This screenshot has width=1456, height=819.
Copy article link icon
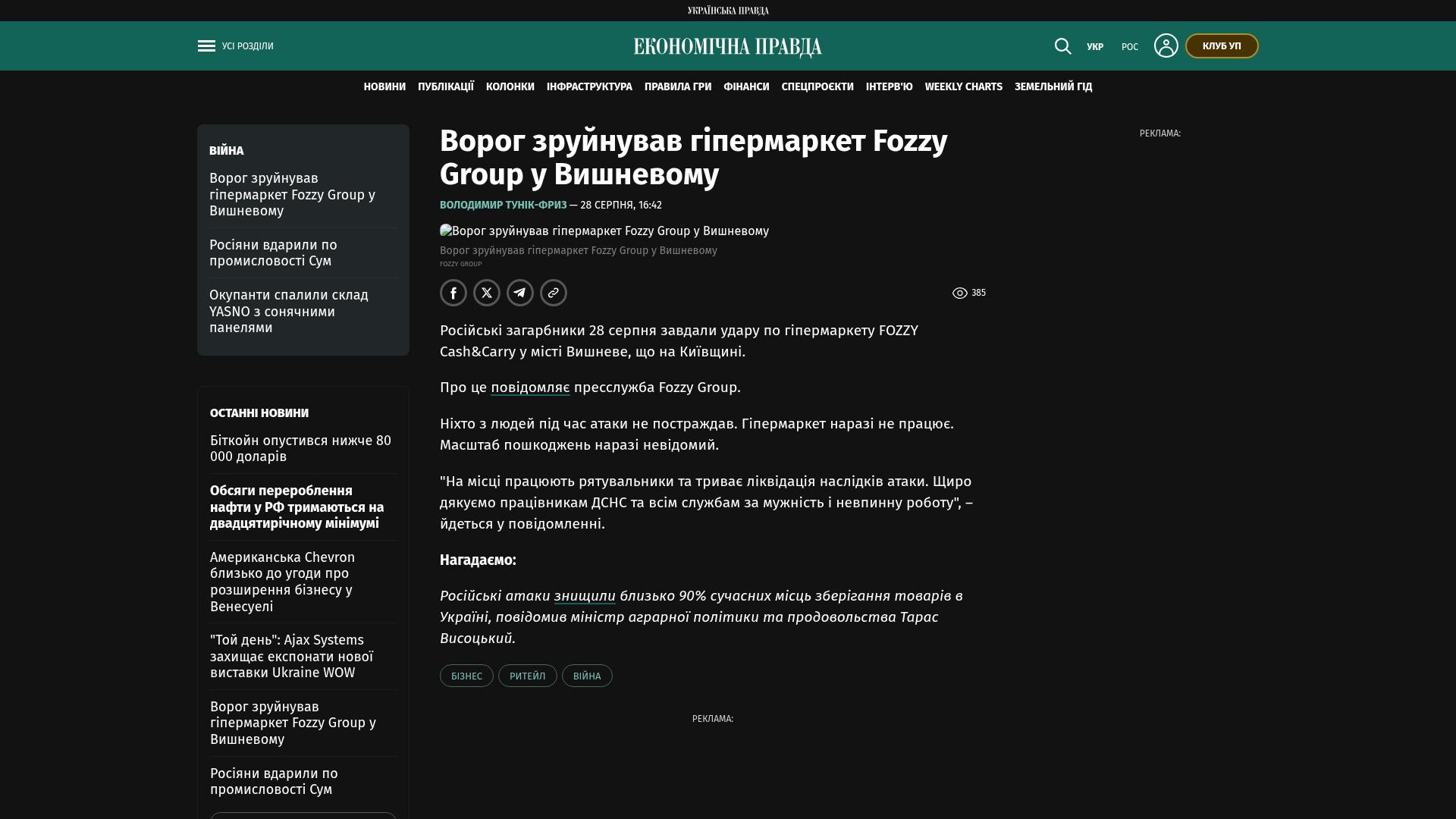coord(554,293)
